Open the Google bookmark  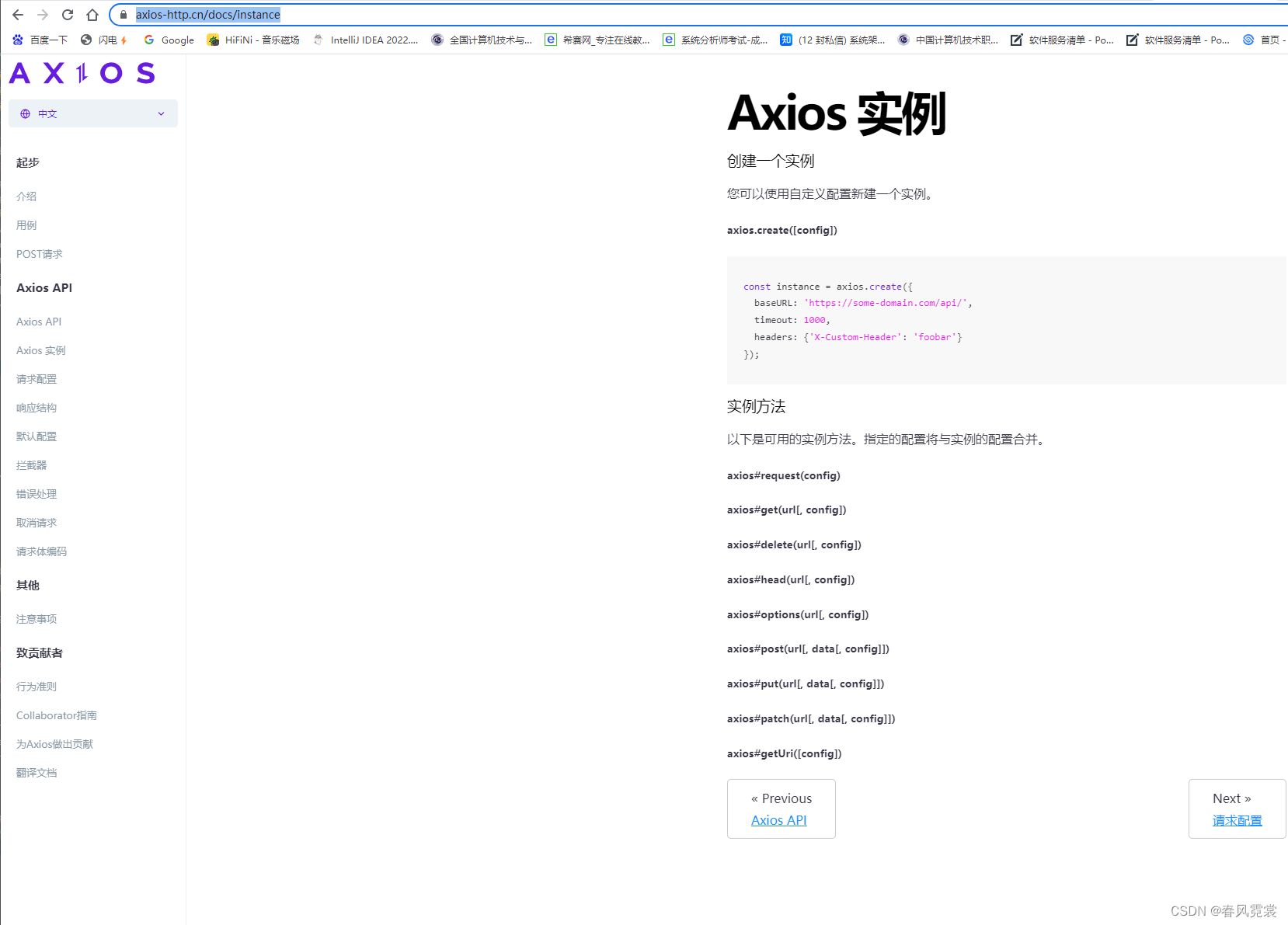169,40
